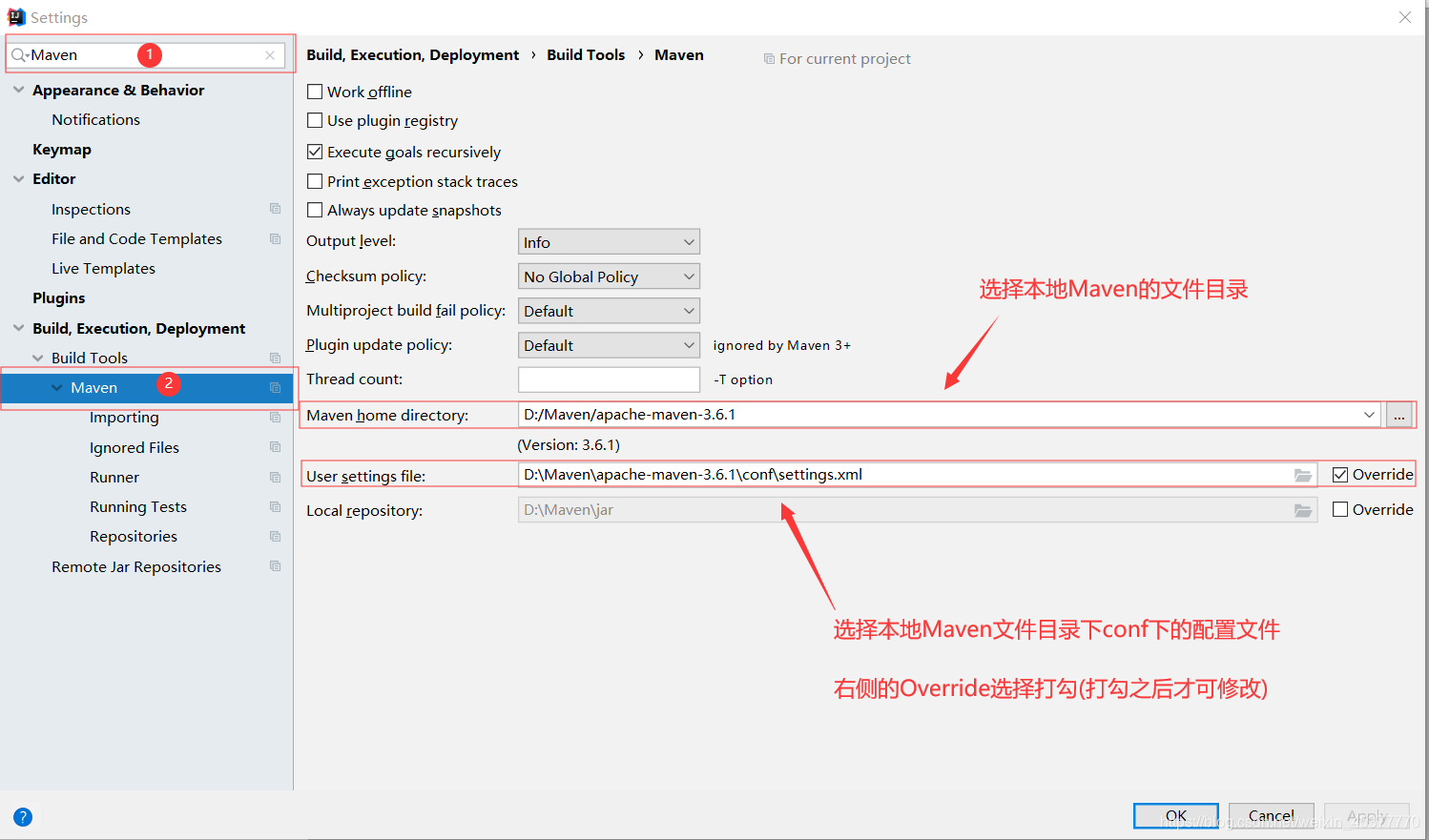1429x840 pixels.
Task: Open the Plugins settings page
Action: point(59,297)
